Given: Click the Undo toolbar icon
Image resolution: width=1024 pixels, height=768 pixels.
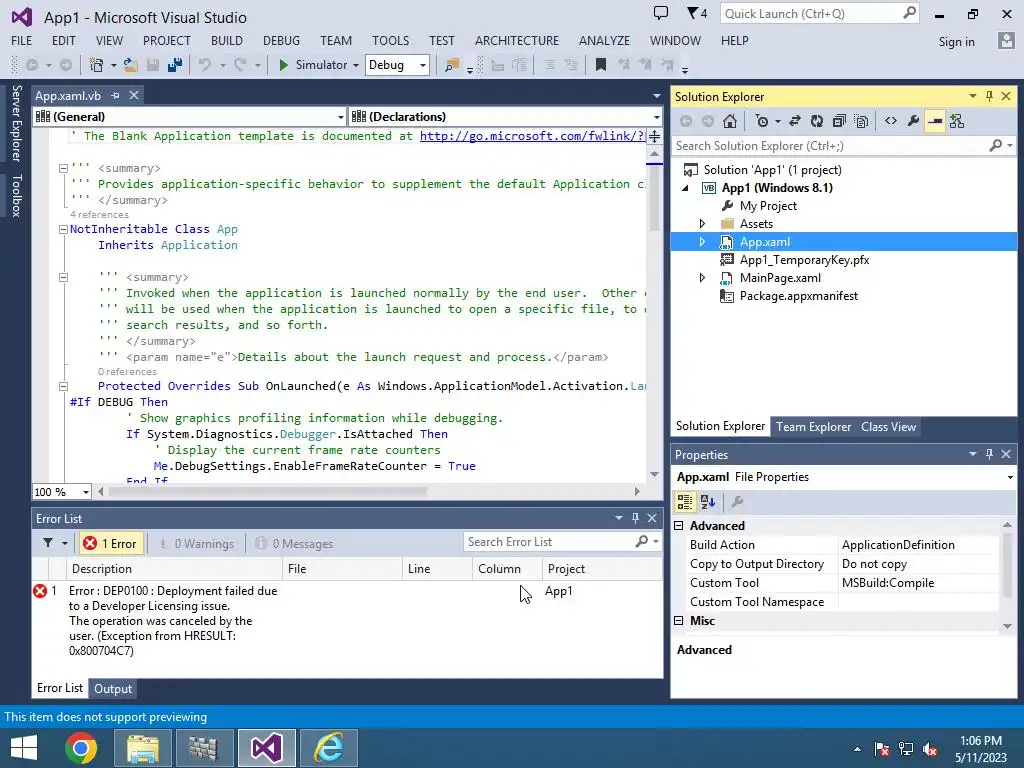Looking at the screenshot, I should tap(205, 65).
